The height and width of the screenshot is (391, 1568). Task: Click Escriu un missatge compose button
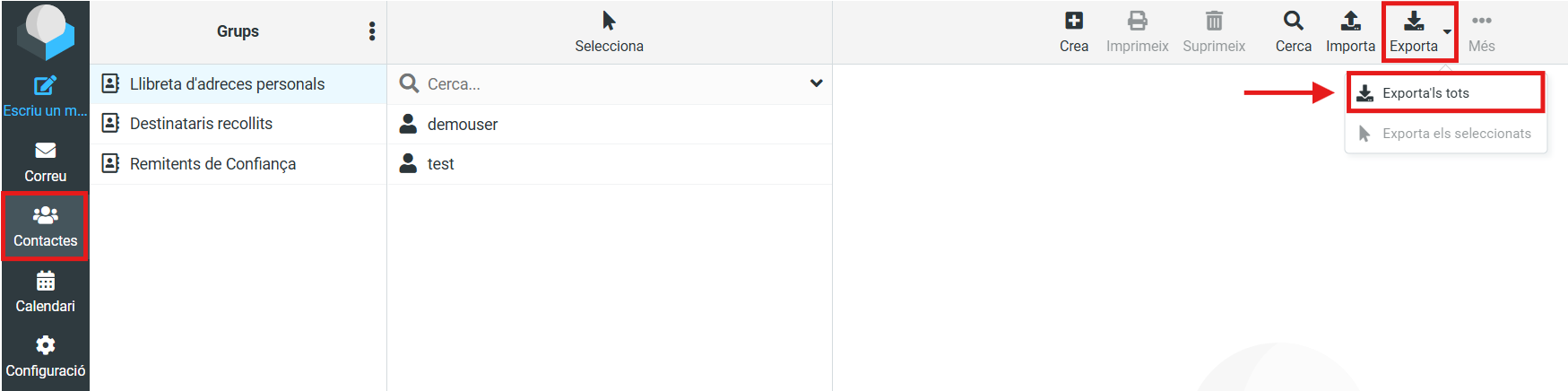(45, 97)
